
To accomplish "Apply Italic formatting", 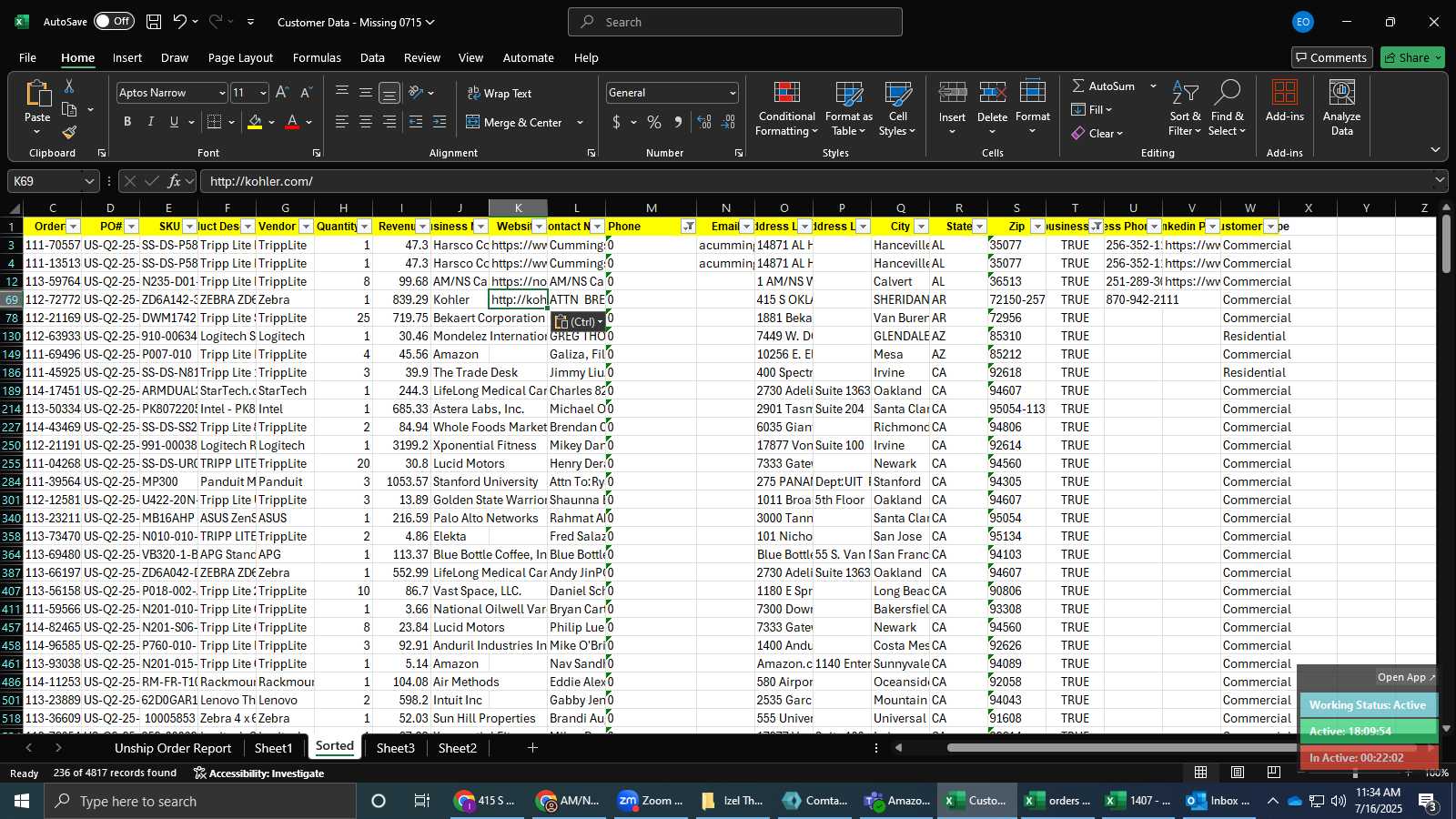I will tap(150, 122).
